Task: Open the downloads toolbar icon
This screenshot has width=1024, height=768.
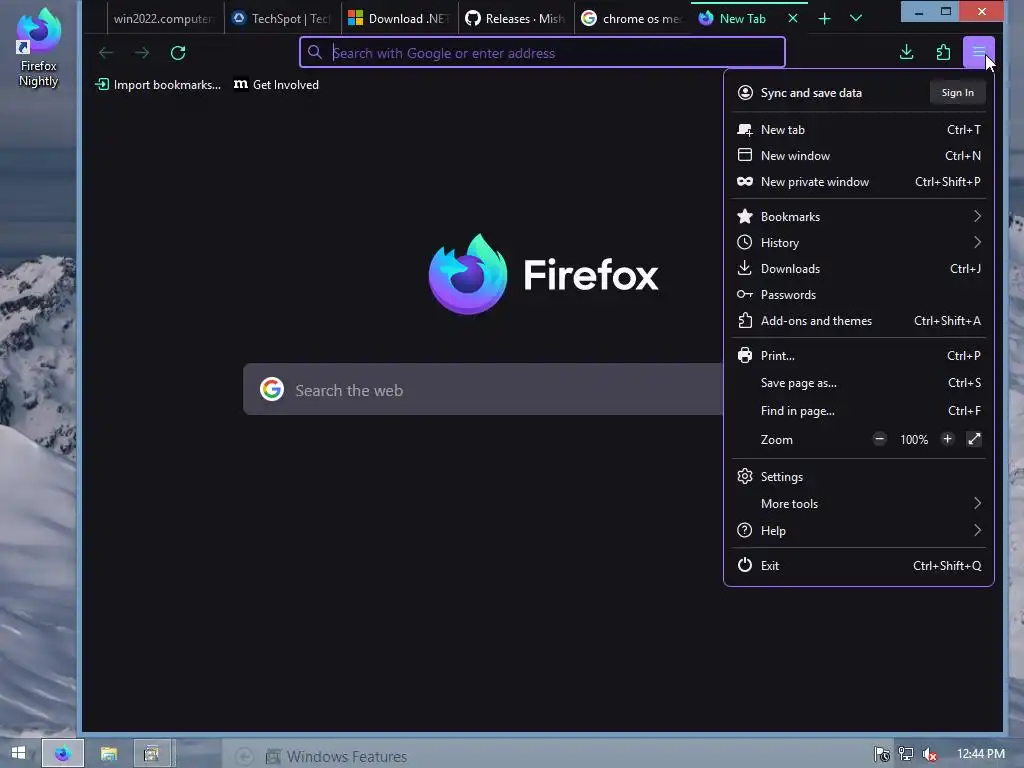Action: coord(906,52)
